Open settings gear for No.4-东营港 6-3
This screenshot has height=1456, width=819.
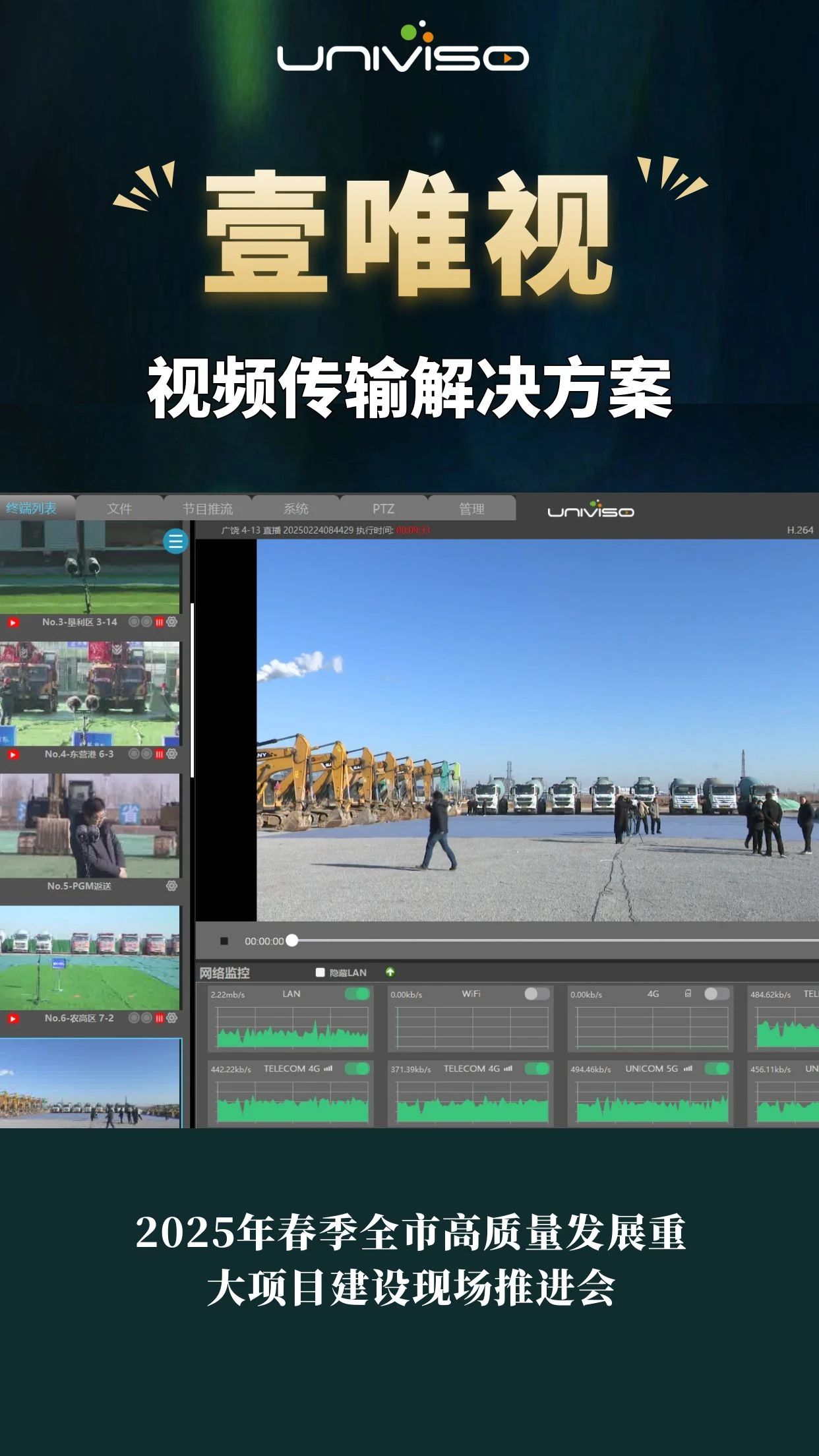tap(172, 754)
